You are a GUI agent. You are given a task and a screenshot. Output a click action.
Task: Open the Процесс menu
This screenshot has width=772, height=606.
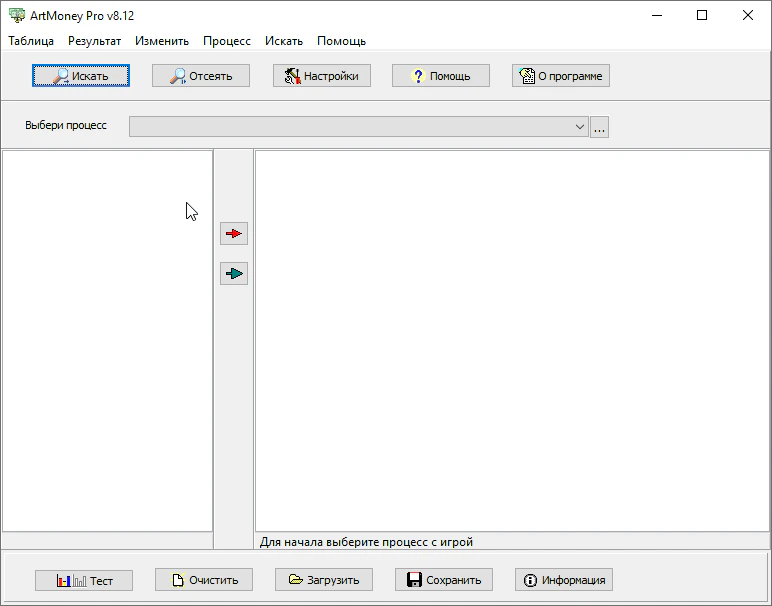tap(227, 41)
